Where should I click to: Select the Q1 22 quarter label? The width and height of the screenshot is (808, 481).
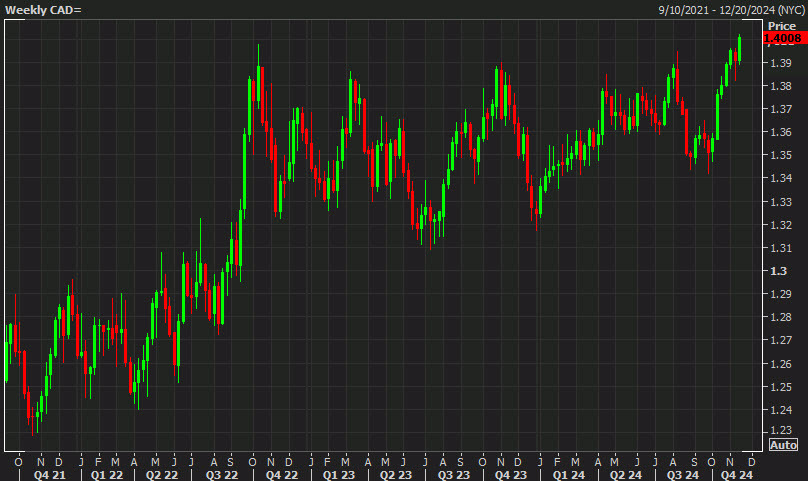[x=107, y=474]
